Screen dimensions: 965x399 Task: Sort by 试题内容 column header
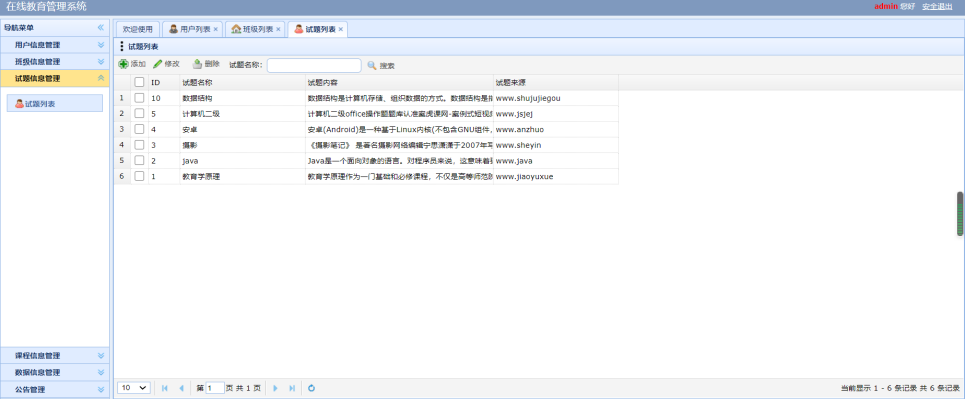pos(399,82)
